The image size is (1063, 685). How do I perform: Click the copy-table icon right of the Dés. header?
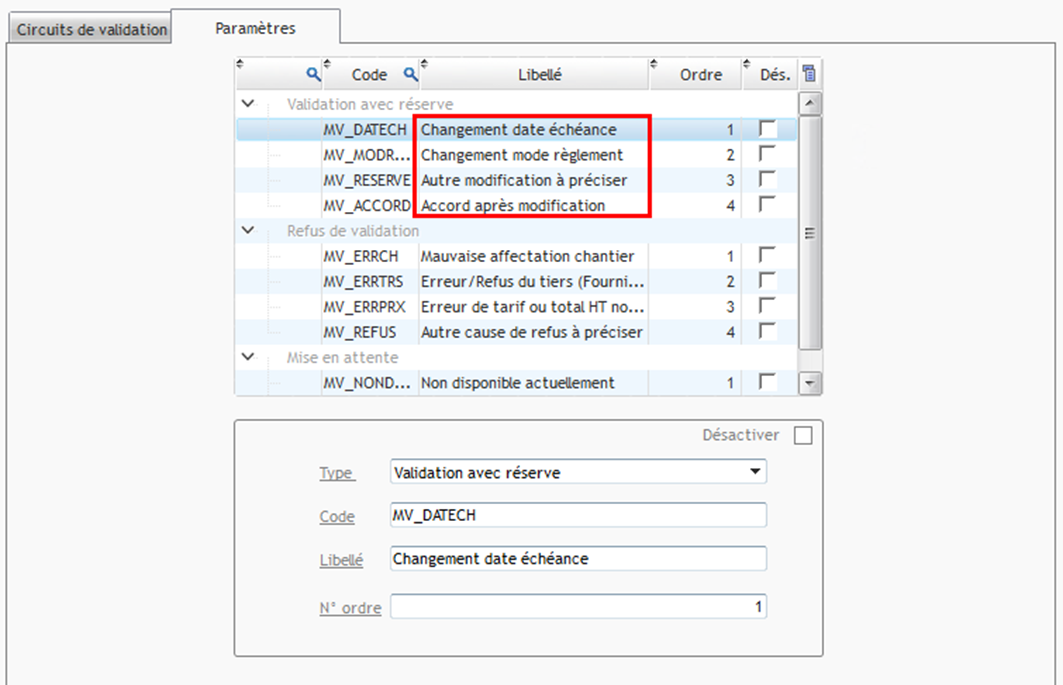click(810, 72)
